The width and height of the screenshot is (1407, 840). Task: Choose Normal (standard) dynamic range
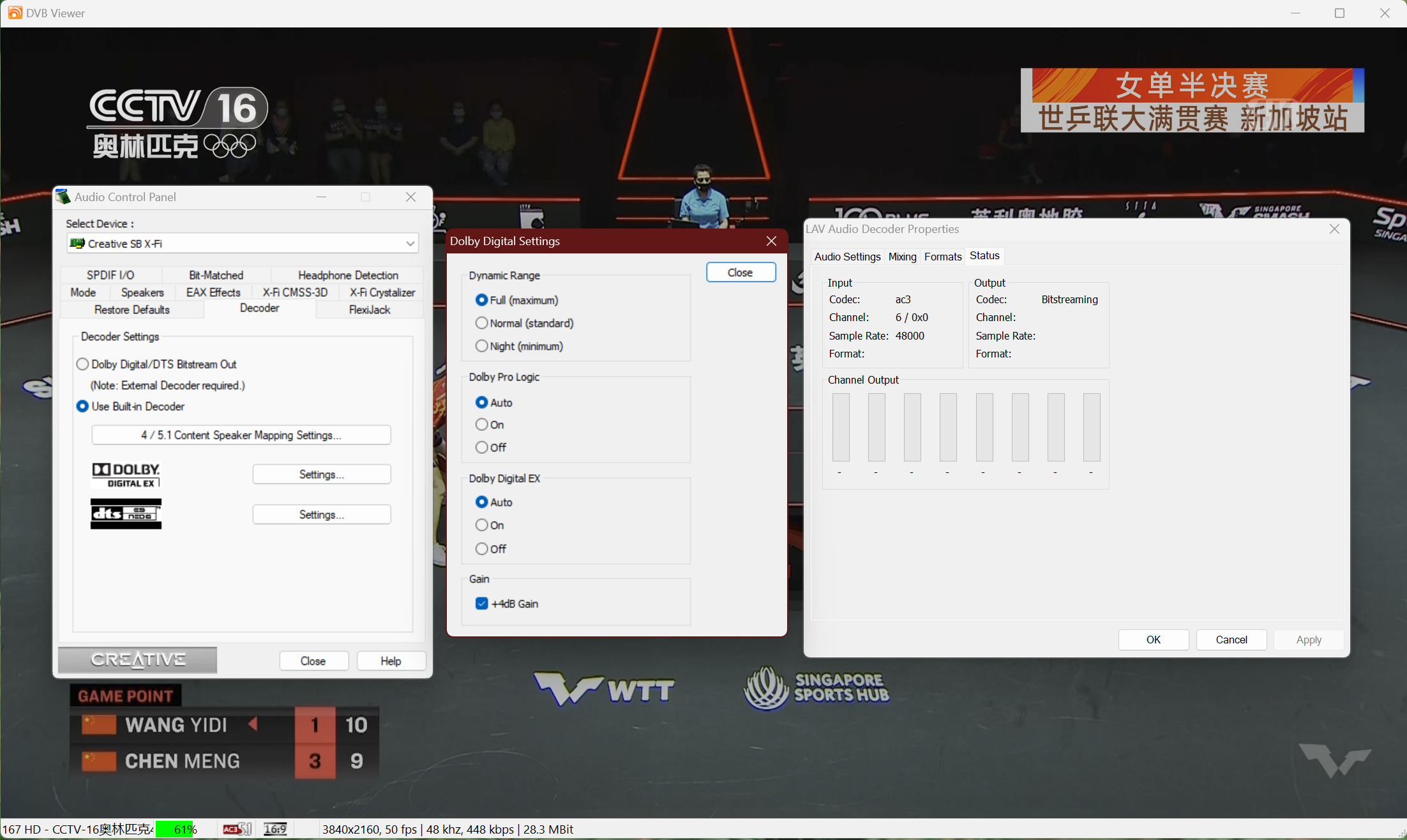pos(525,323)
